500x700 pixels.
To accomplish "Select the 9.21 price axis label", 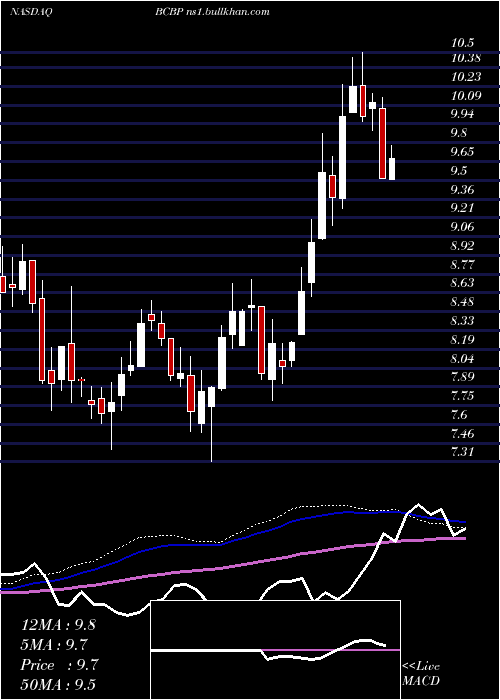I will click(x=462, y=208).
